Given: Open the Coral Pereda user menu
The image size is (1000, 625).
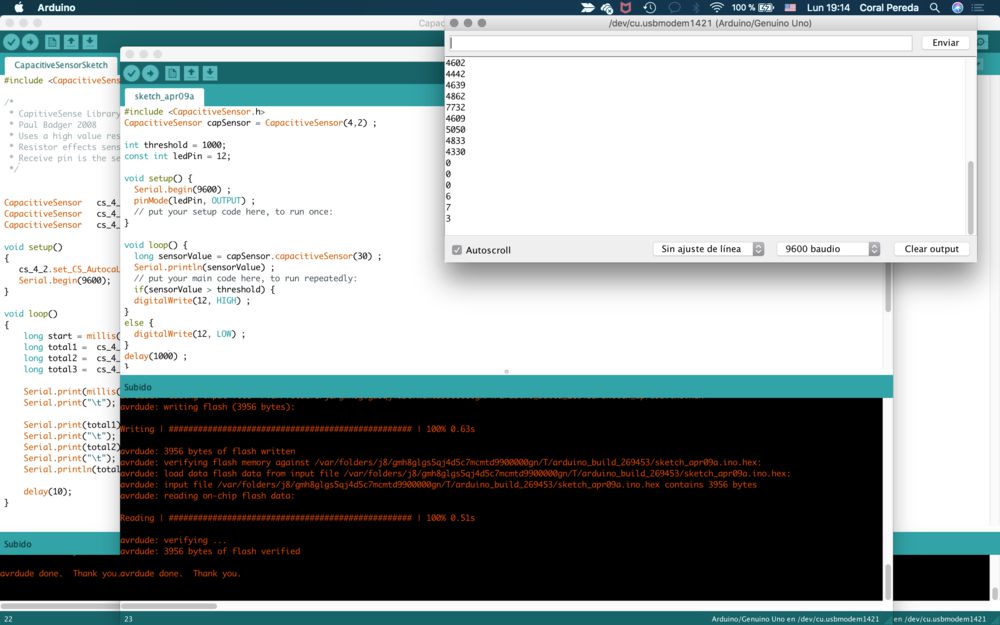Looking at the screenshot, I should [889, 8].
